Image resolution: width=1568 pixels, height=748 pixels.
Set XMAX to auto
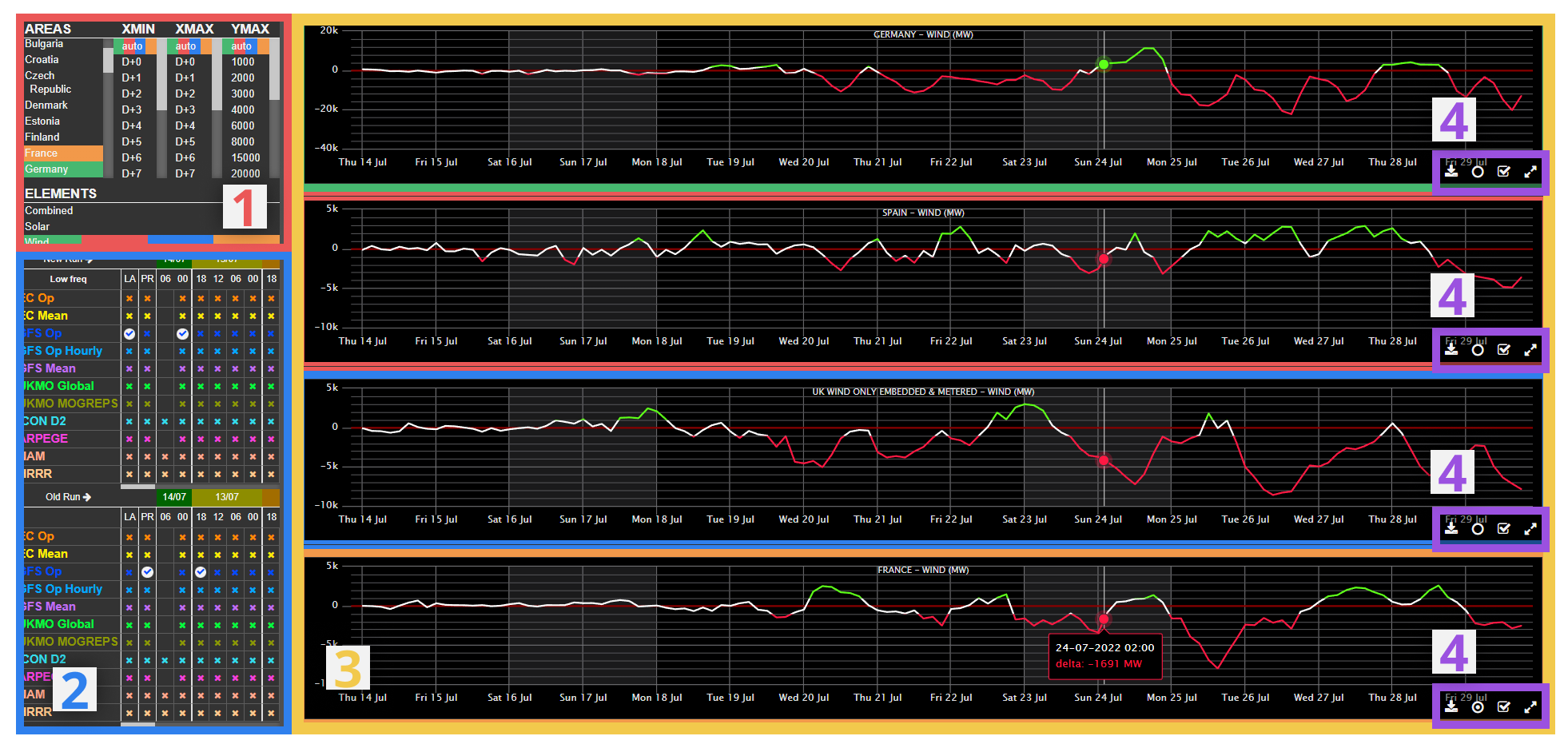pos(185,46)
